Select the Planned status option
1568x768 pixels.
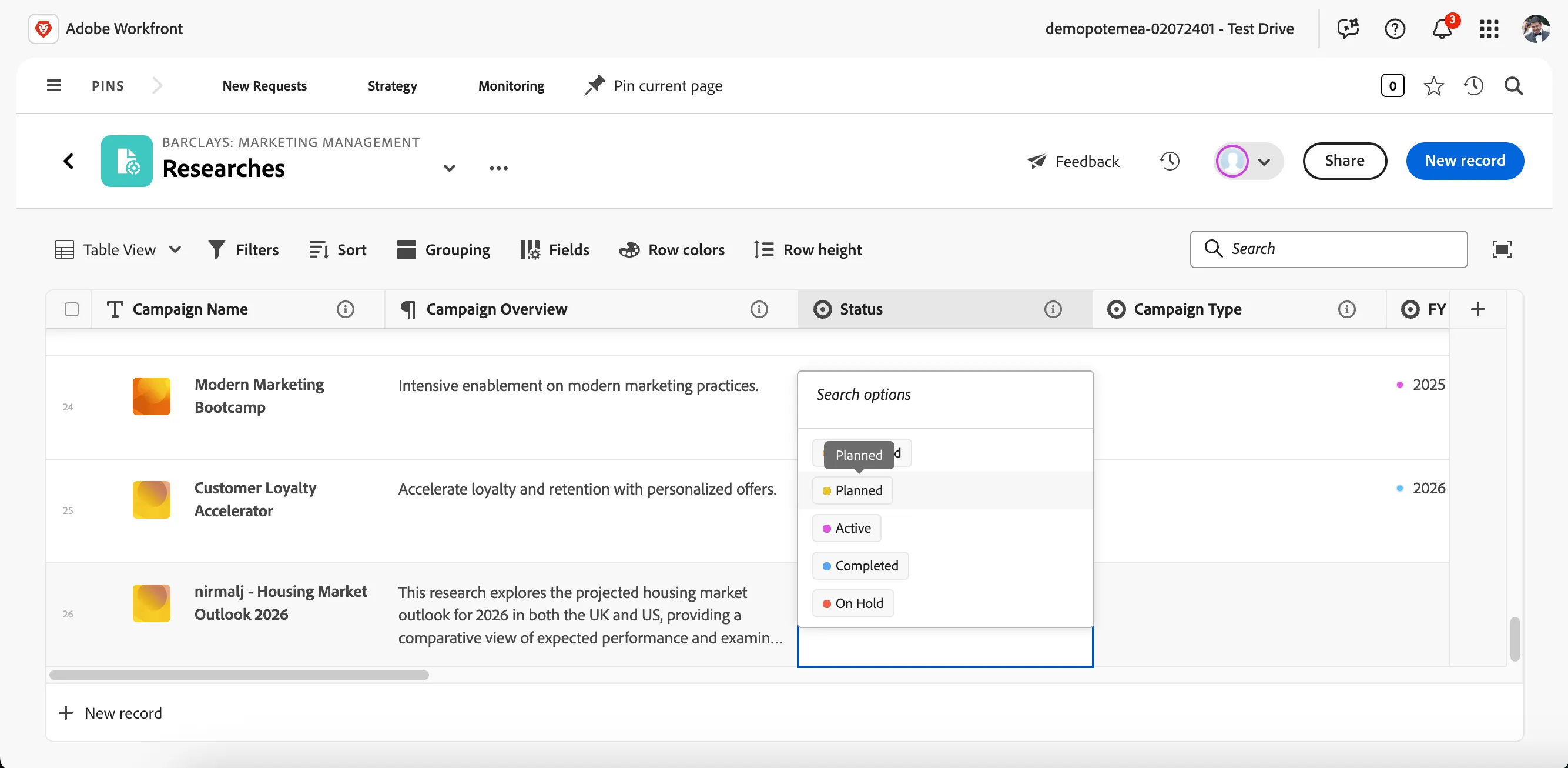[852, 490]
